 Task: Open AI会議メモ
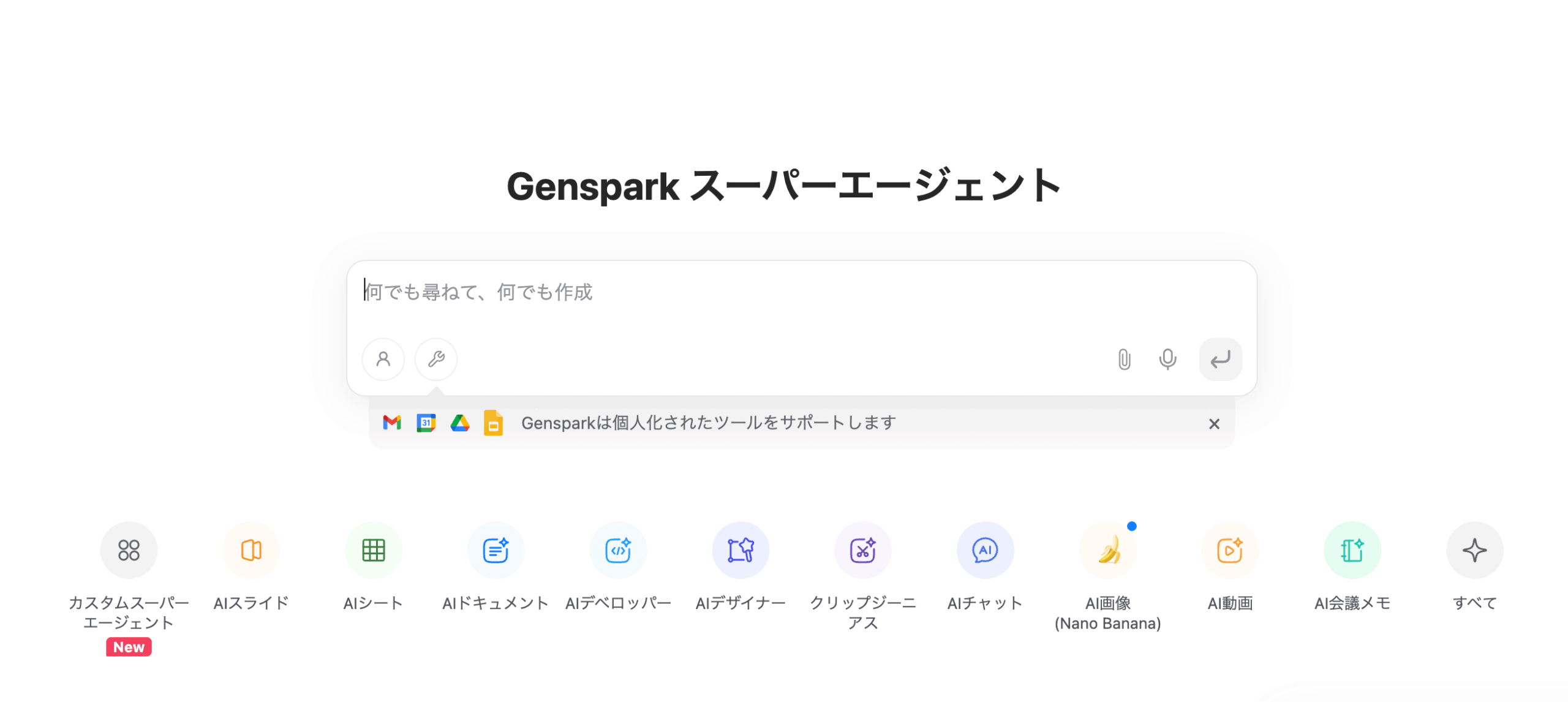tap(1352, 550)
